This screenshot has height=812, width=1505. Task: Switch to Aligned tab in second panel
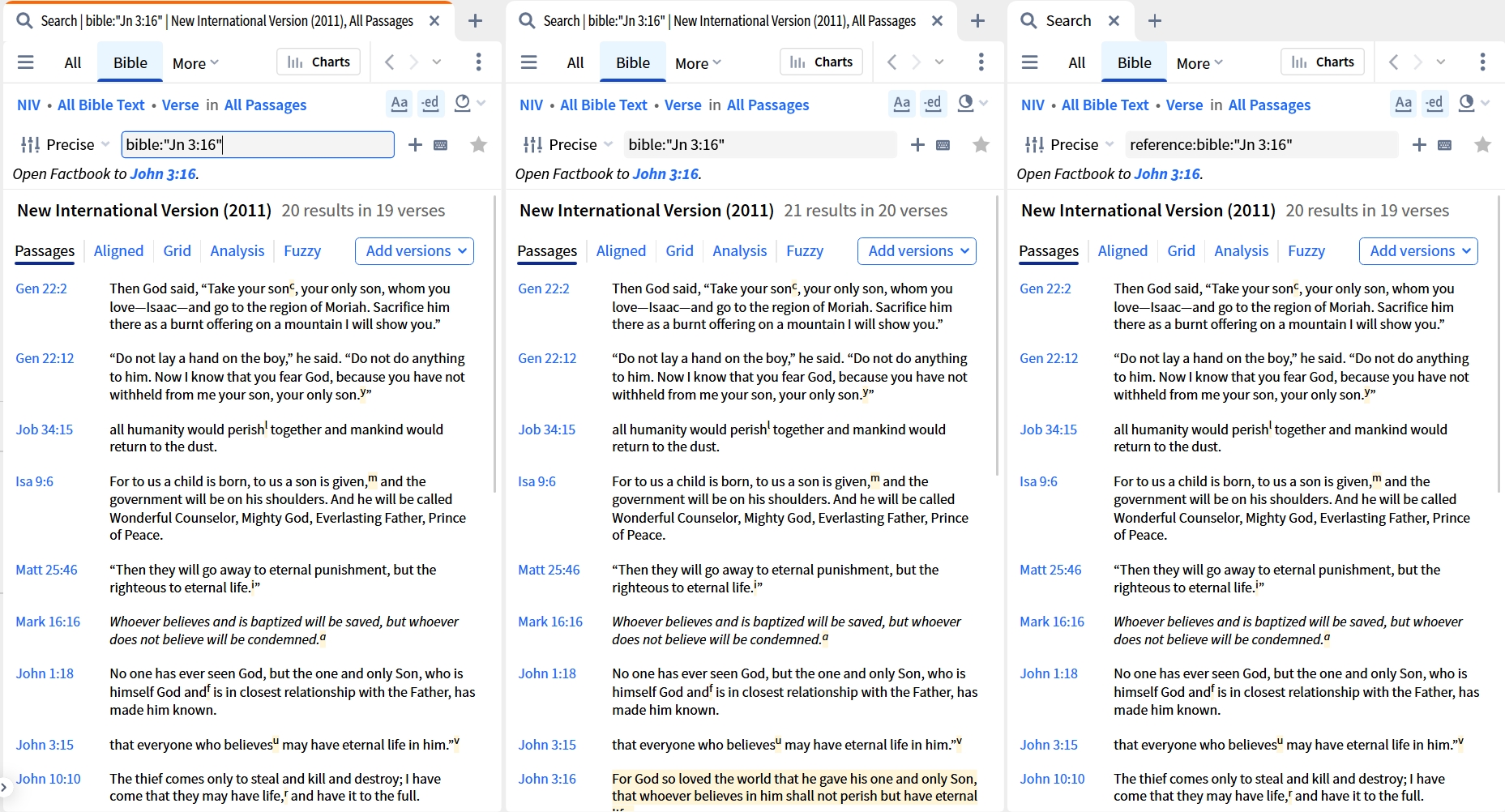tap(621, 251)
